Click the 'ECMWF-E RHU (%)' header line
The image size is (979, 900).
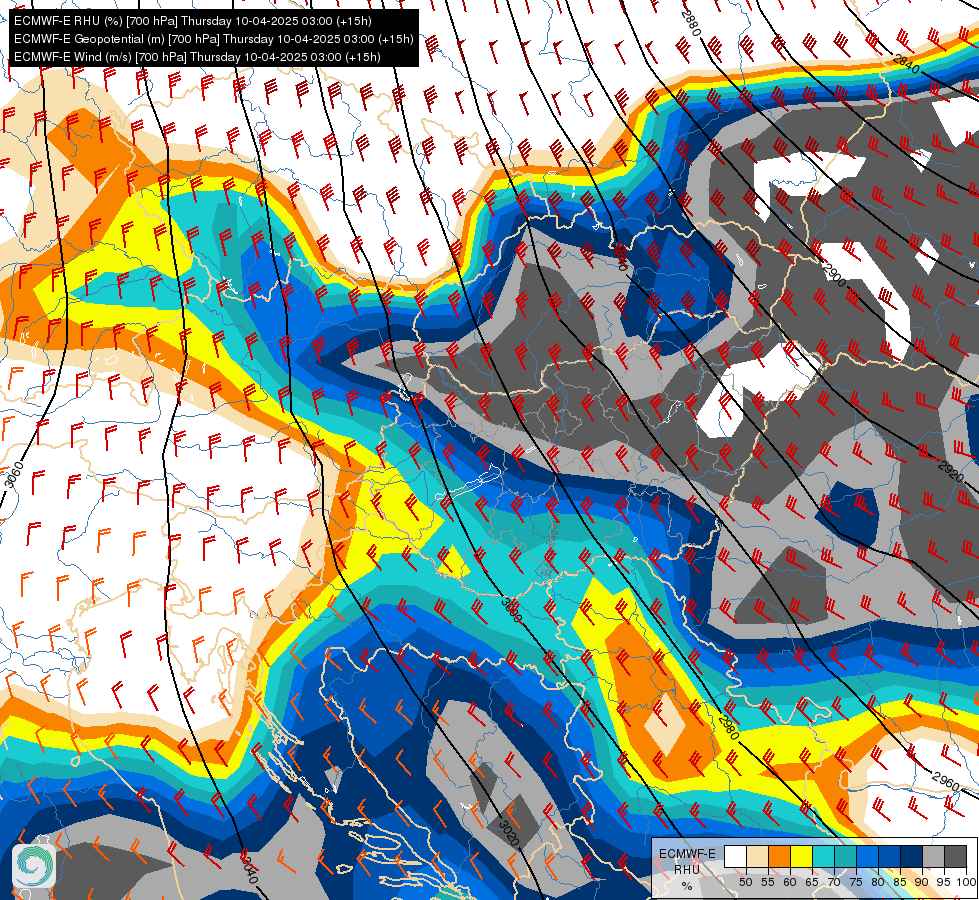pyautogui.click(x=193, y=21)
